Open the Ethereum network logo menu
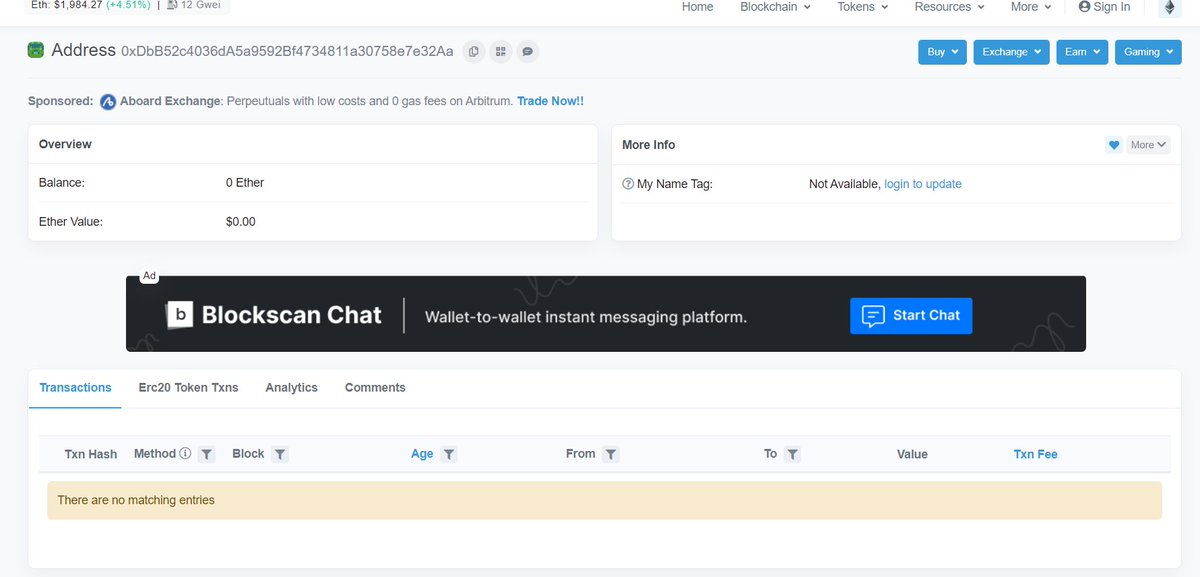The height and width of the screenshot is (577, 1200). tap(1168, 7)
